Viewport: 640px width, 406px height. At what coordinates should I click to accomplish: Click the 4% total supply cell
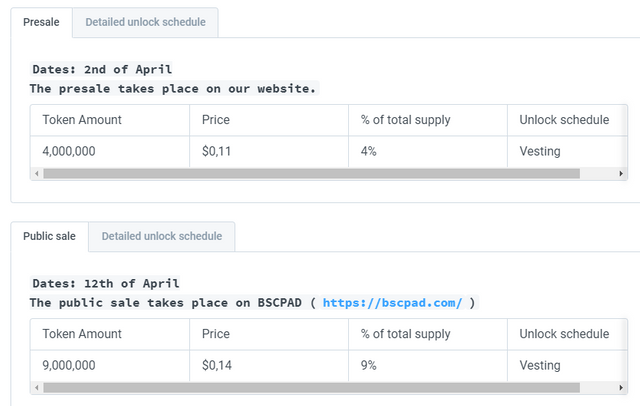pos(368,152)
